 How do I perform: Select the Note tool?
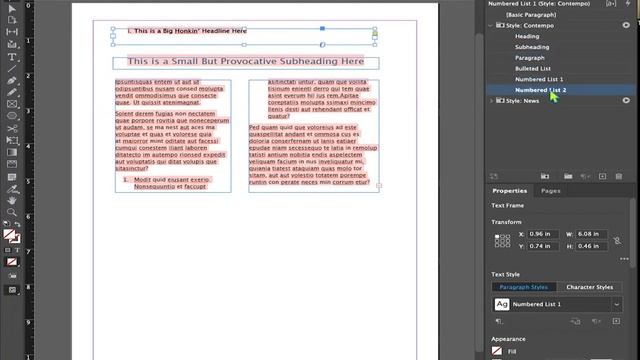[x=12, y=177]
